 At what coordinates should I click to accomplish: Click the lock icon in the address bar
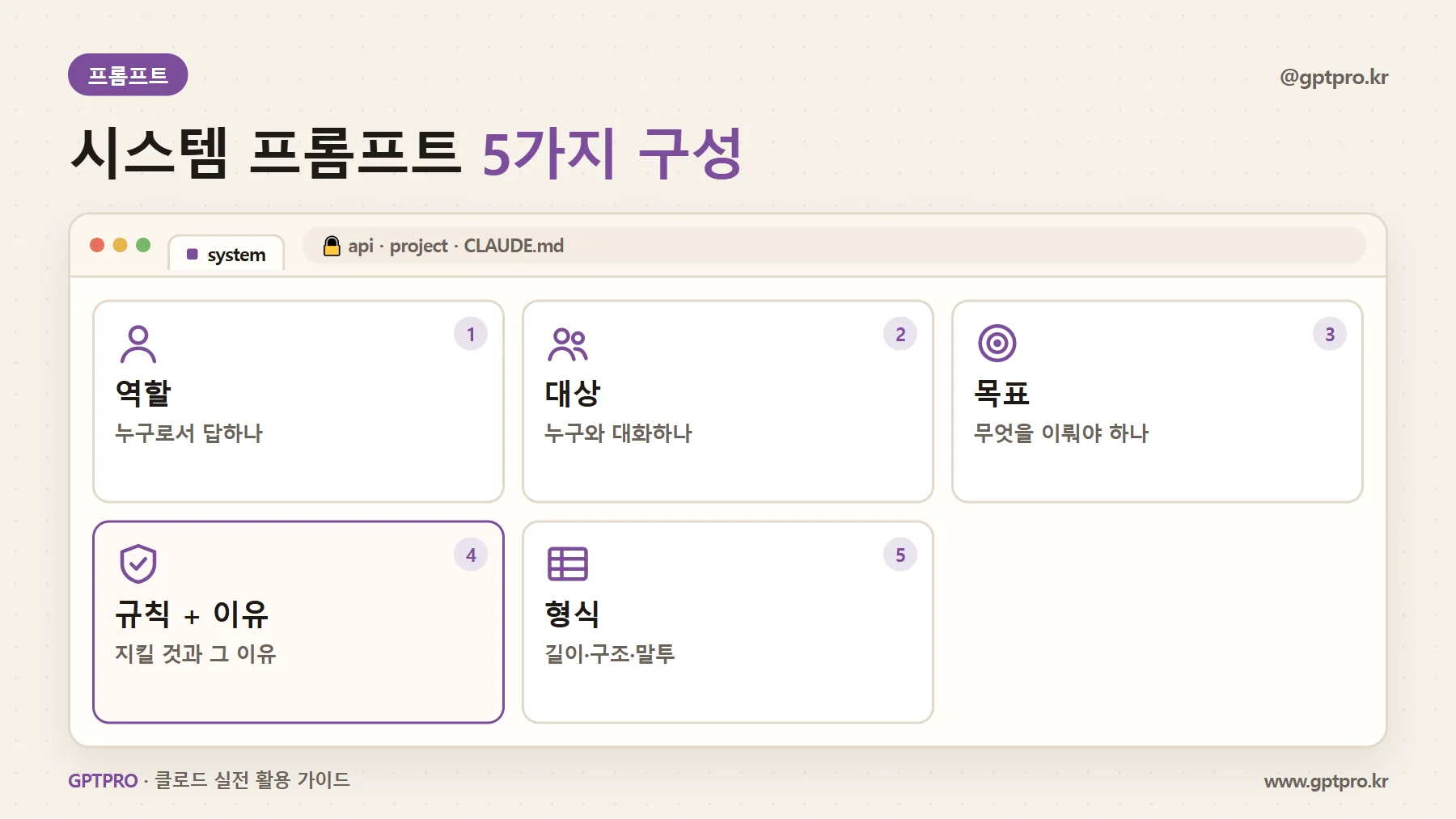tap(332, 246)
